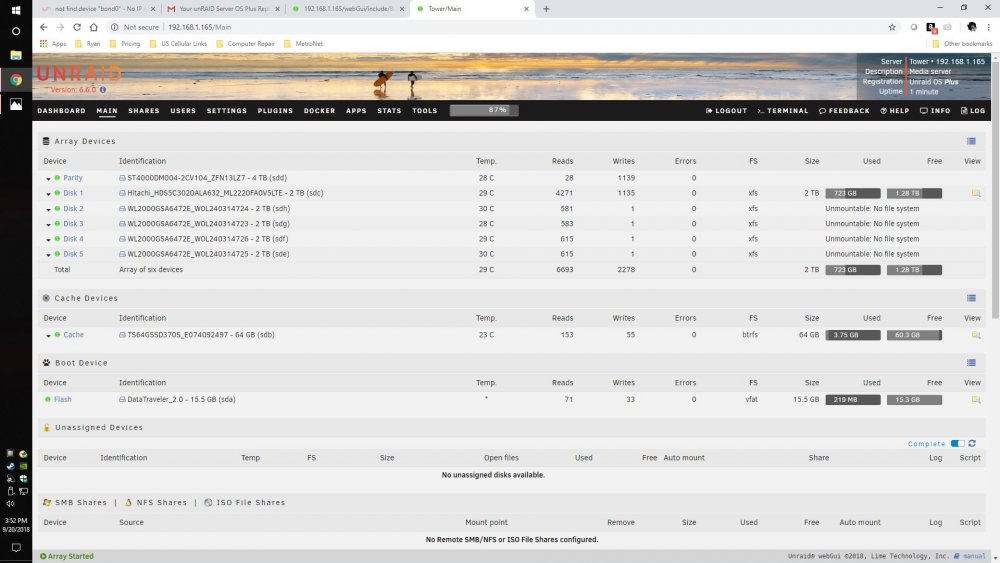Expand Cache device dropdown arrow
Image resolution: width=1000 pixels, height=563 pixels.
[x=48, y=336]
